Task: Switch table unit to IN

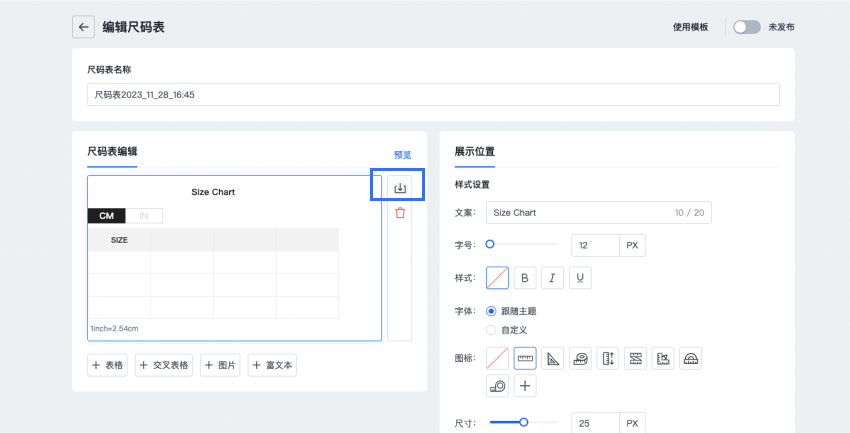Action: point(144,215)
